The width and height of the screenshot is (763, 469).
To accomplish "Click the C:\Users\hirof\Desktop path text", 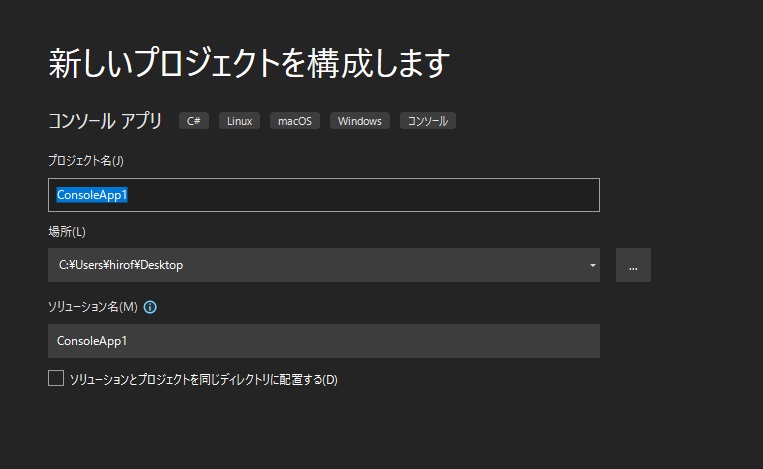I will click(x=121, y=266).
